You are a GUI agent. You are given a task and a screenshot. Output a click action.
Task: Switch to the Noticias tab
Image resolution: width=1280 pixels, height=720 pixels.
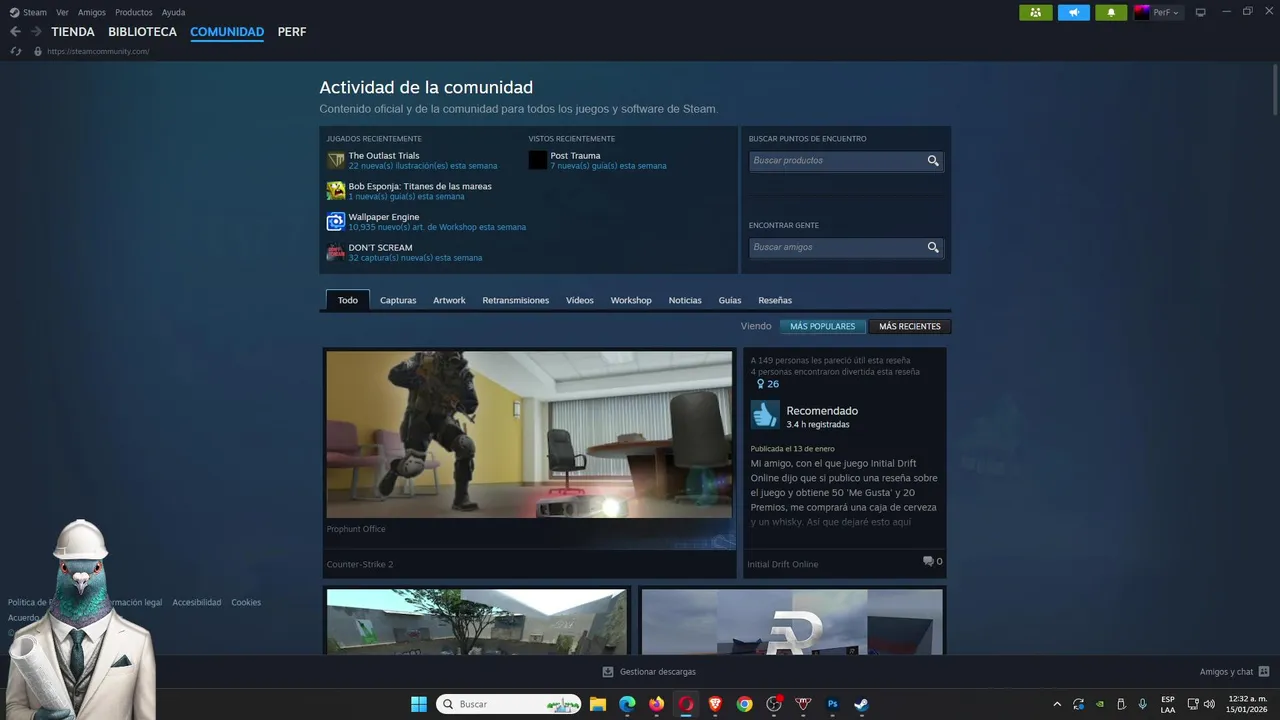tap(685, 300)
